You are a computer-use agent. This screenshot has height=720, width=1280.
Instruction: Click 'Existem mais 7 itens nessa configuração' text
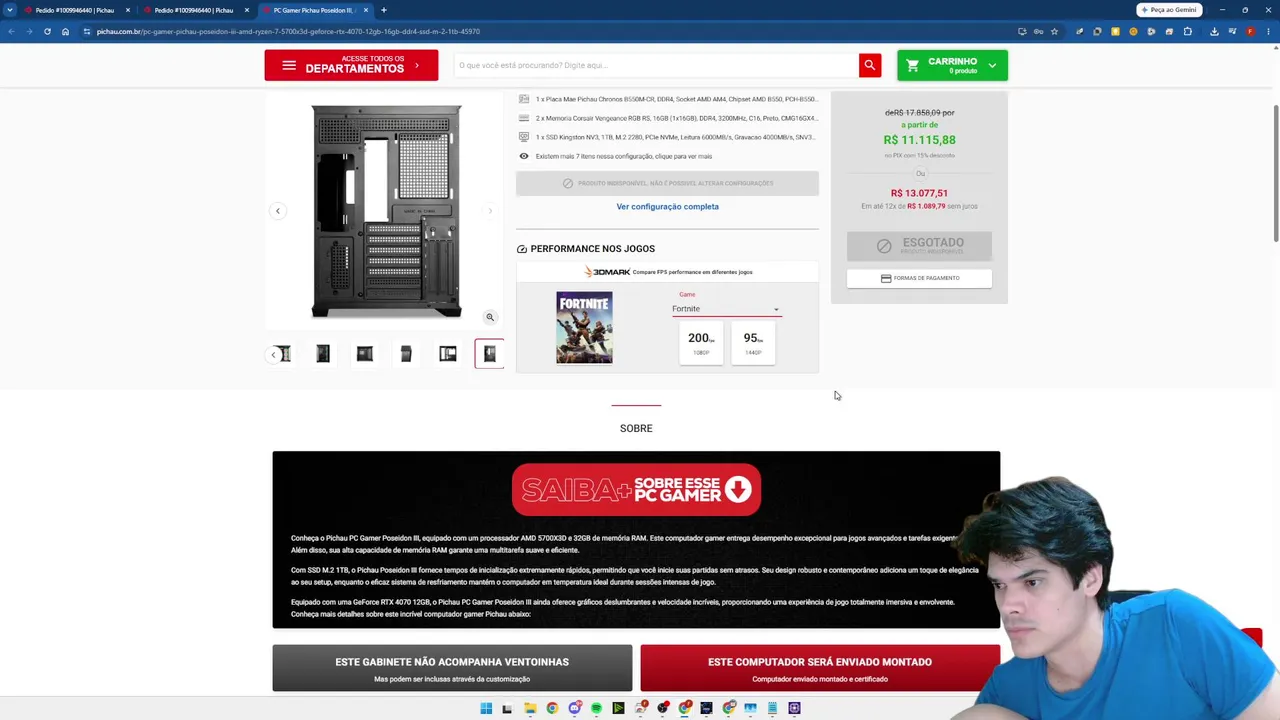coord(624,156)
